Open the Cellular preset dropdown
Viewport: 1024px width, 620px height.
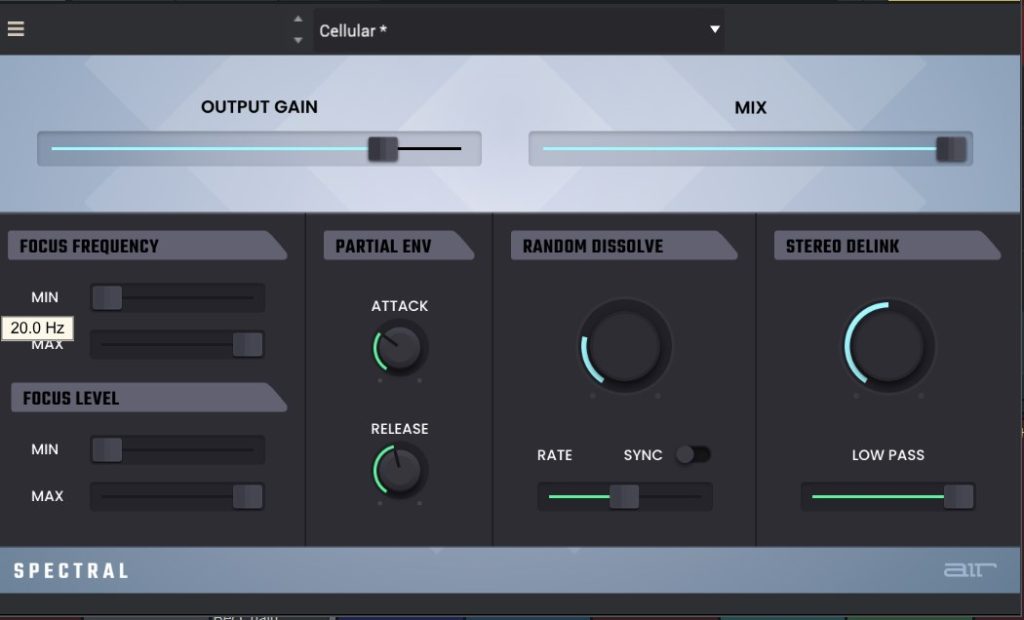[x=518, y=30]
